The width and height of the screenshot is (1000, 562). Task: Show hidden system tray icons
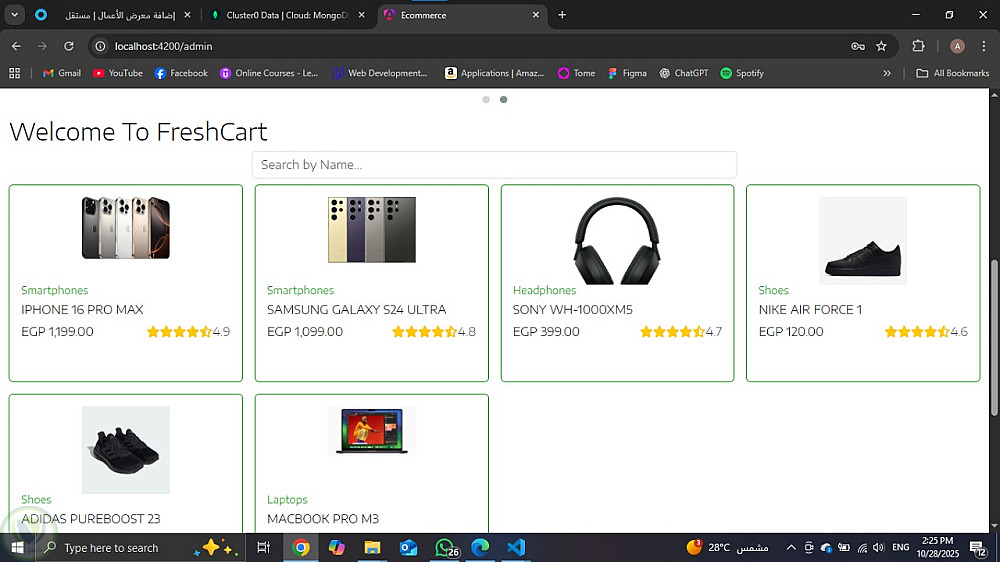pyautogui.click(x=791, y=547)
